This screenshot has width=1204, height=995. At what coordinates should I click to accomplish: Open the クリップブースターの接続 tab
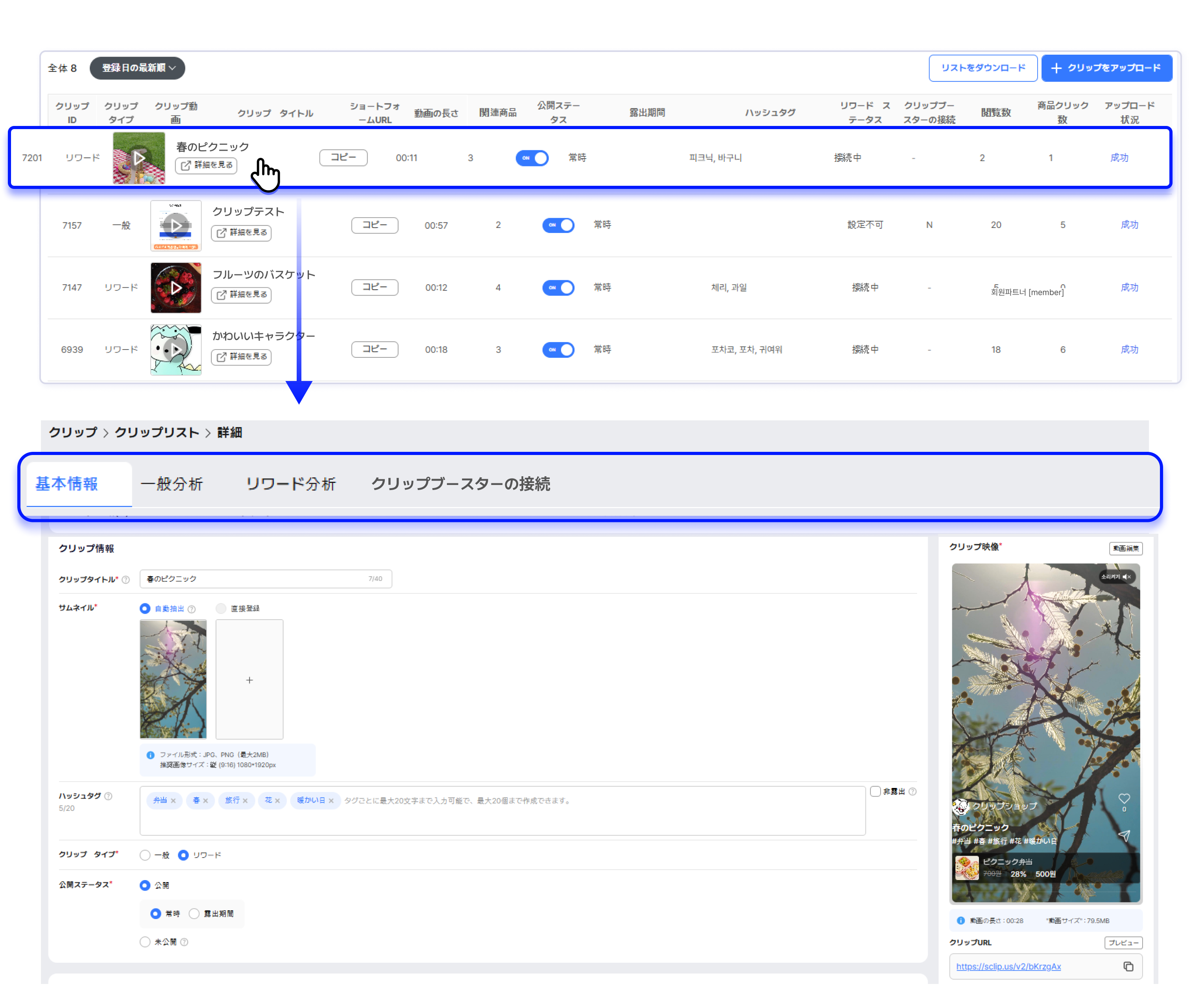[x=460, y=484]
